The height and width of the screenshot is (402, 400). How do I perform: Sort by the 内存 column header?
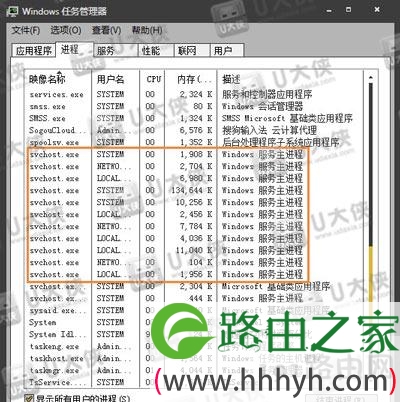191,79
